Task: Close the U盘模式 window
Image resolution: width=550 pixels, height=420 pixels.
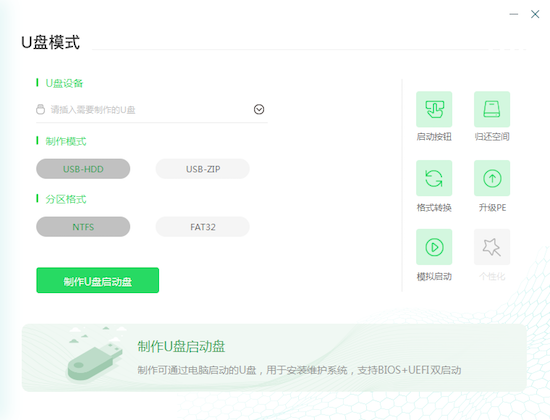Action: coord(535,14)
